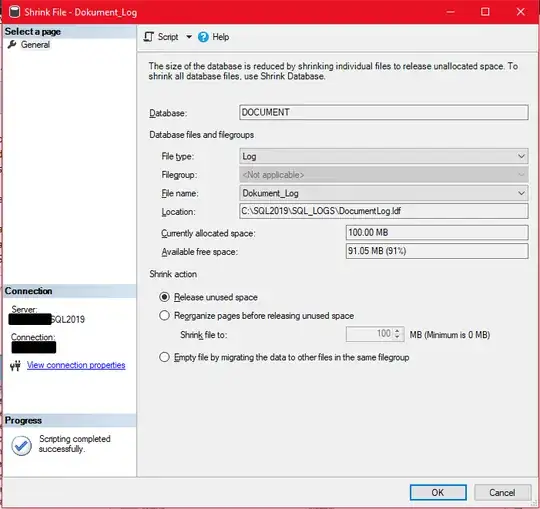Close the Shrink File dialog

tap(521, 12)
